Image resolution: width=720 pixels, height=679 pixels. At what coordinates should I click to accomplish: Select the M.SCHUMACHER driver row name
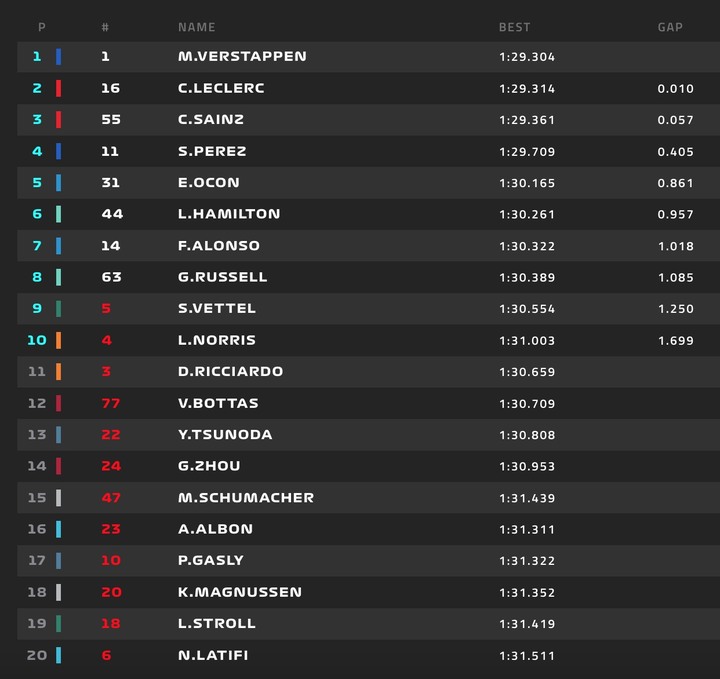[x=246, y=498]
